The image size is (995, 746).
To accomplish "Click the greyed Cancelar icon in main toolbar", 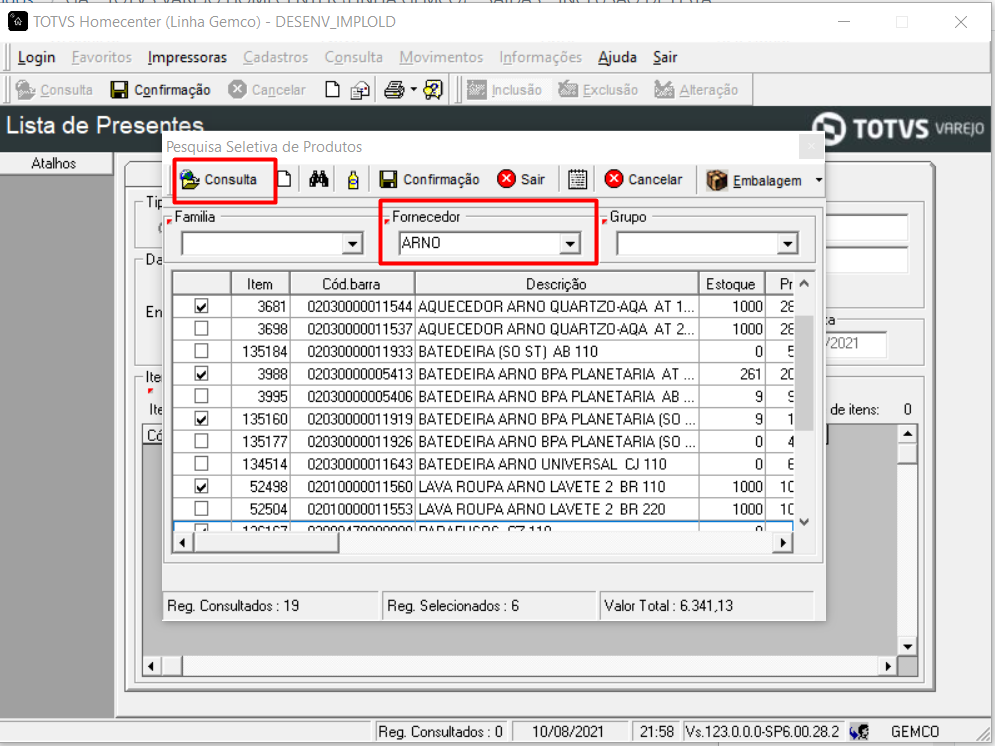I will point(237,89).
